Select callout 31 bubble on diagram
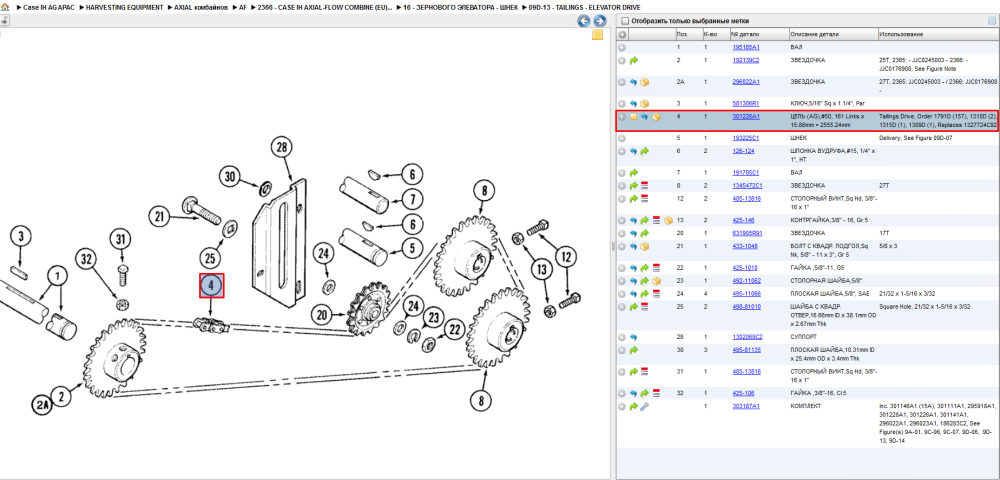This screenshot has width=1000, height=480. pos(121,239)
